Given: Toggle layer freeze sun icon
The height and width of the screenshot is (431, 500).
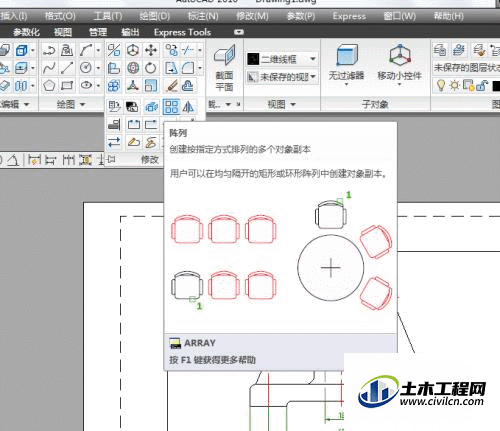Looking at the screenshot, I should click(x=455, y=86).
